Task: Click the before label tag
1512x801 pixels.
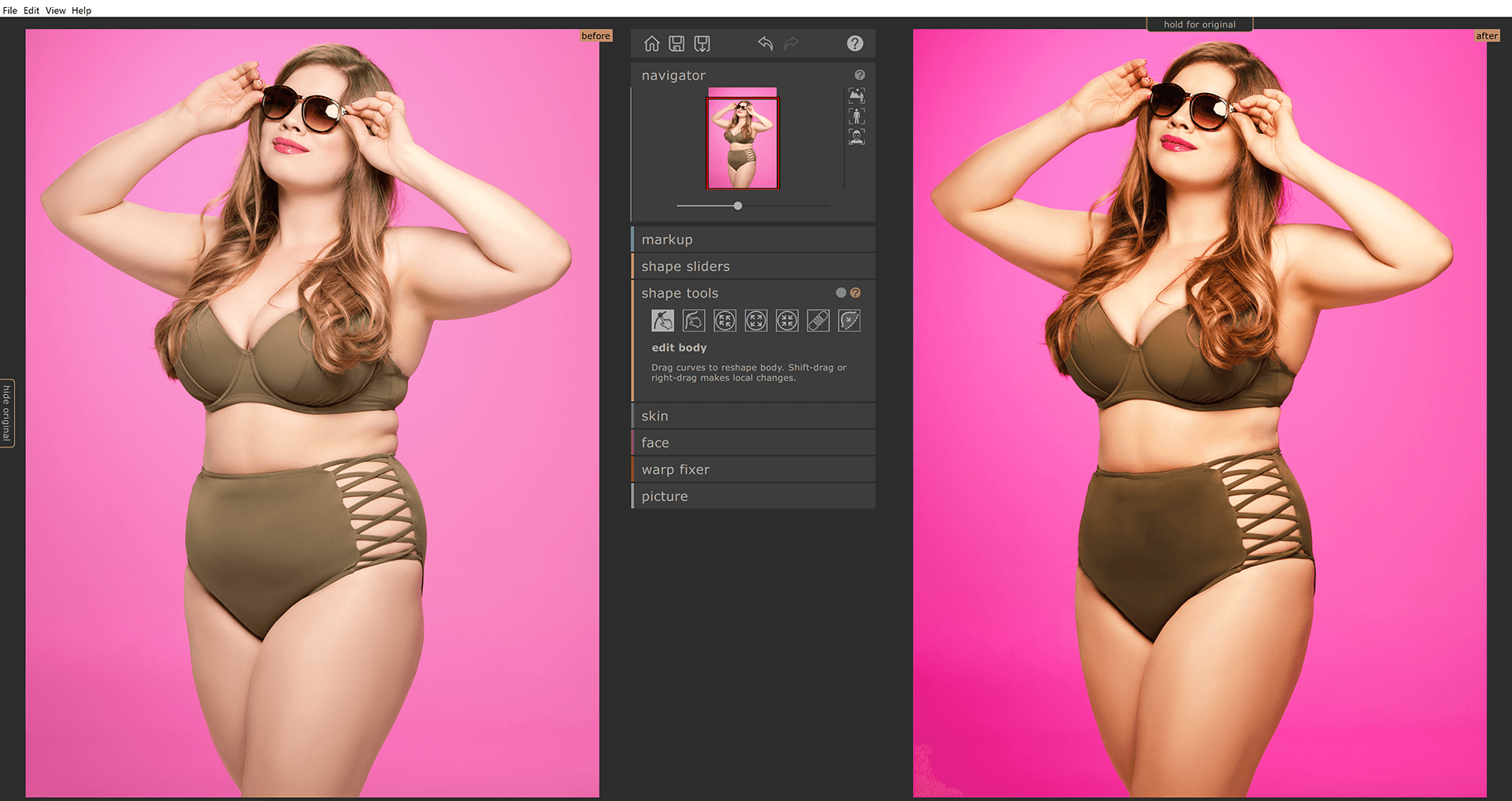Action: click(x=595, y=36)
